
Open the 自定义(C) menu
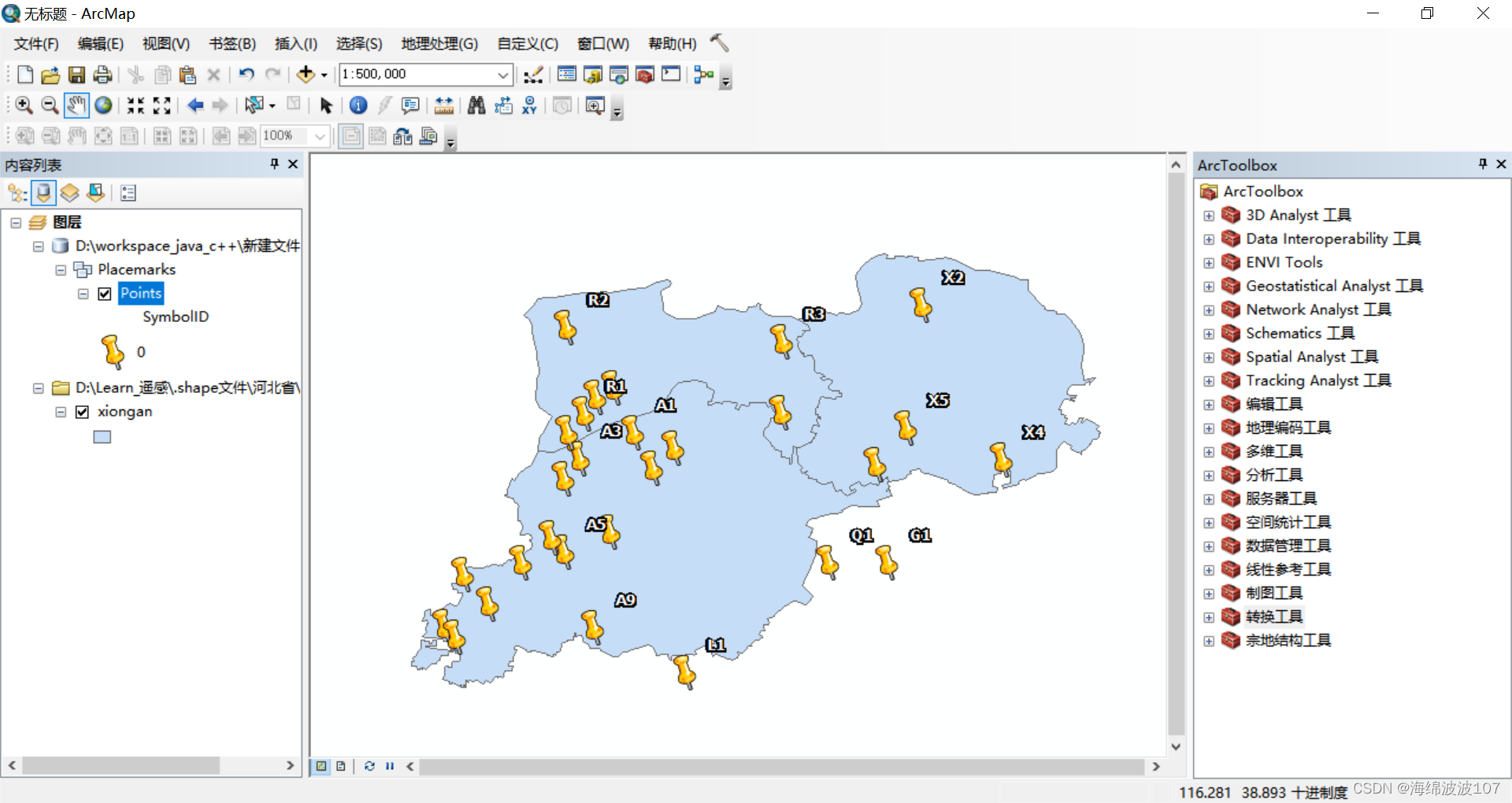[528, 44]
